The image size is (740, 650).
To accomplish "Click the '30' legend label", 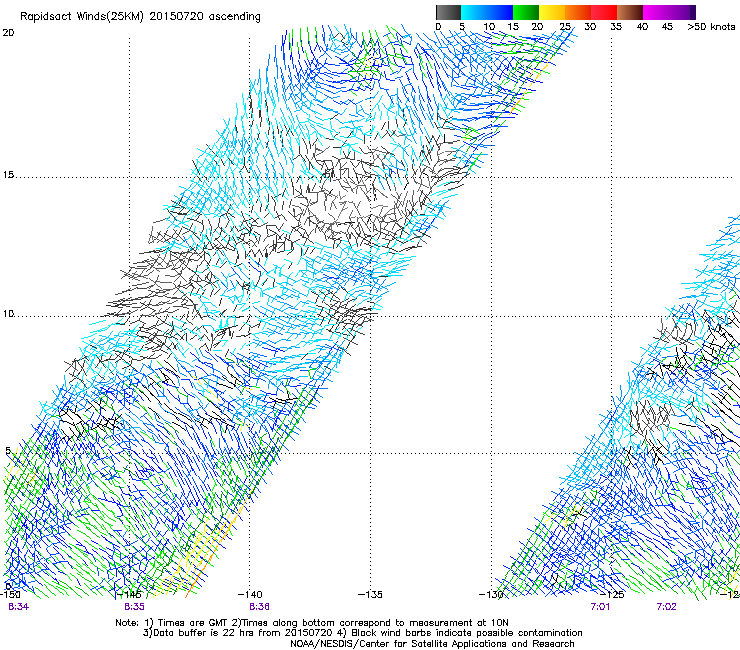I will (x=590, y=27).
